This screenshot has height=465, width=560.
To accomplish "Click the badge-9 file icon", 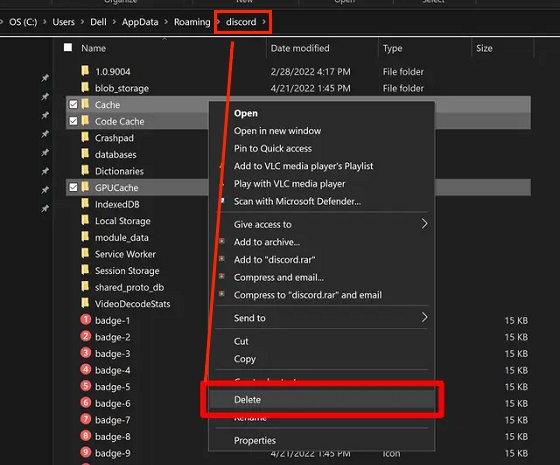I will [86, 452].
